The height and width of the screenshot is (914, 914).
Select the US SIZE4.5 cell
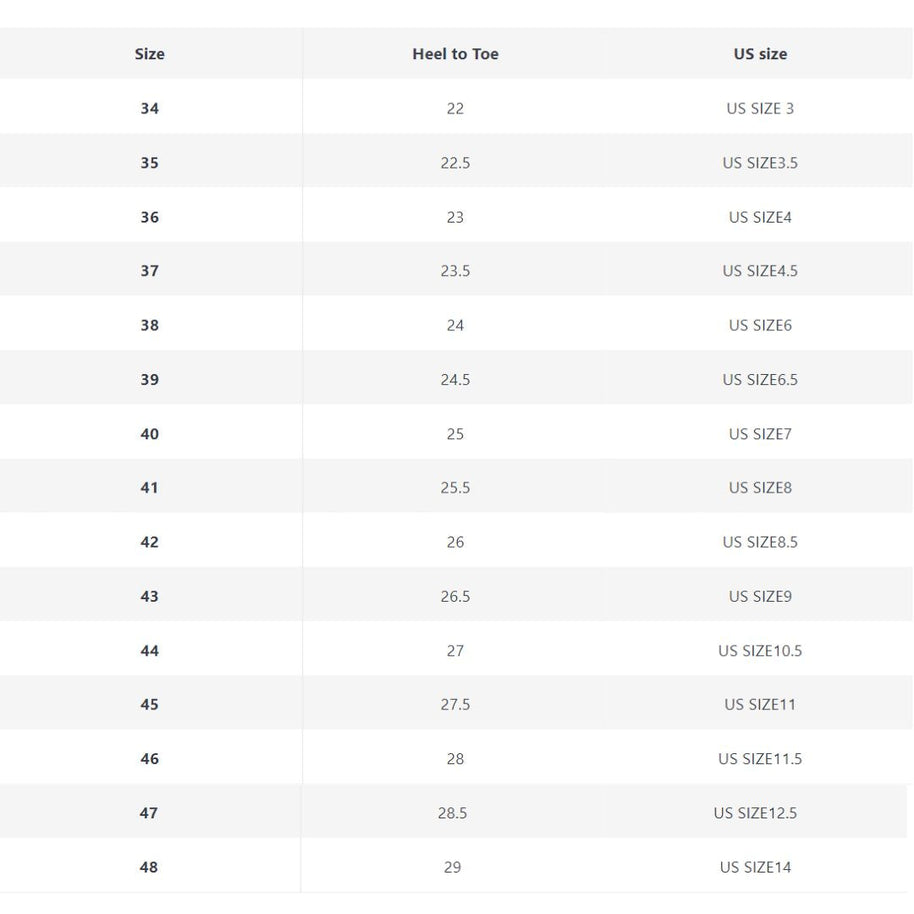760,271
